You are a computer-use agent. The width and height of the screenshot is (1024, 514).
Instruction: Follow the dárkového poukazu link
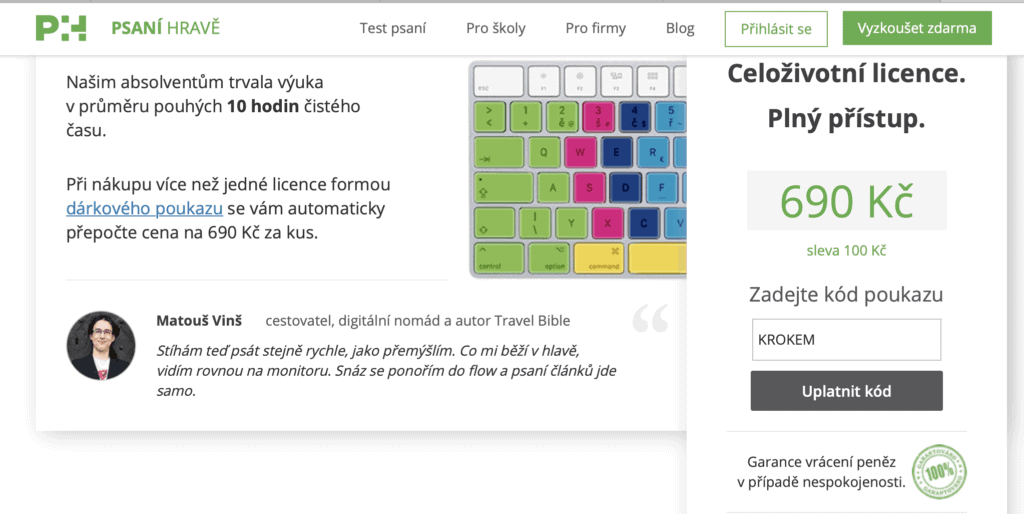tap(144, 209)
